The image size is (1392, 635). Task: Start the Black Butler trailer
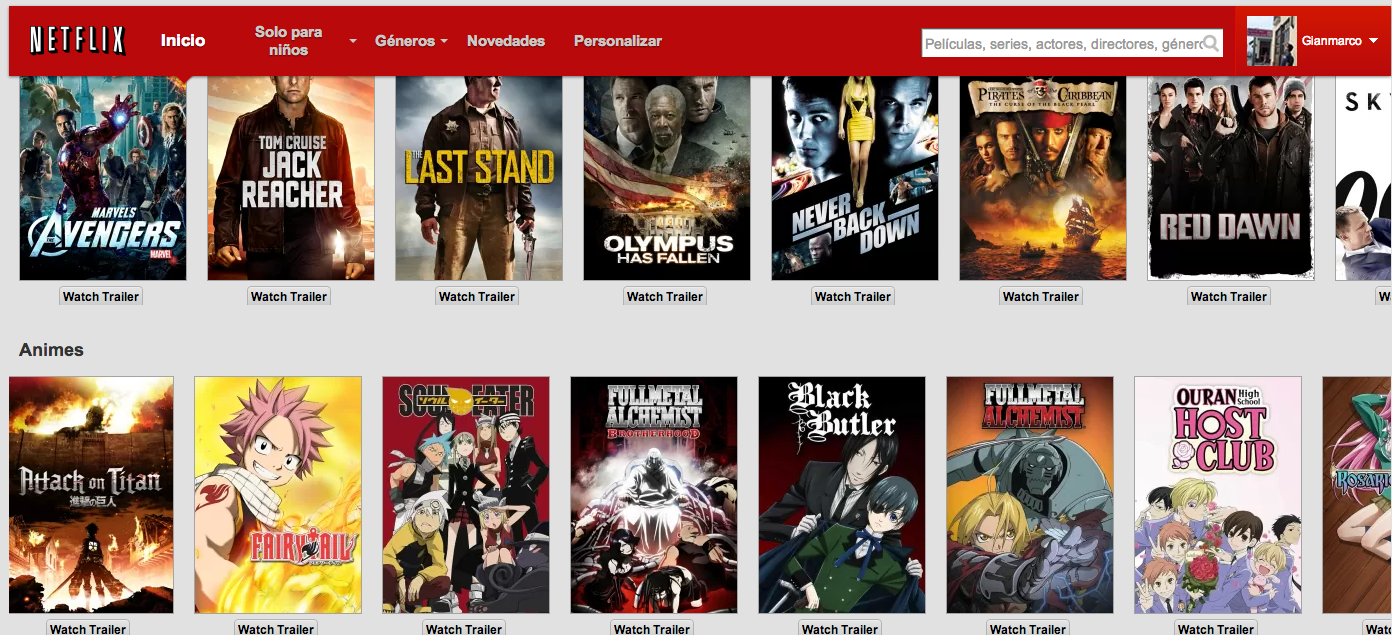point(840,628)
